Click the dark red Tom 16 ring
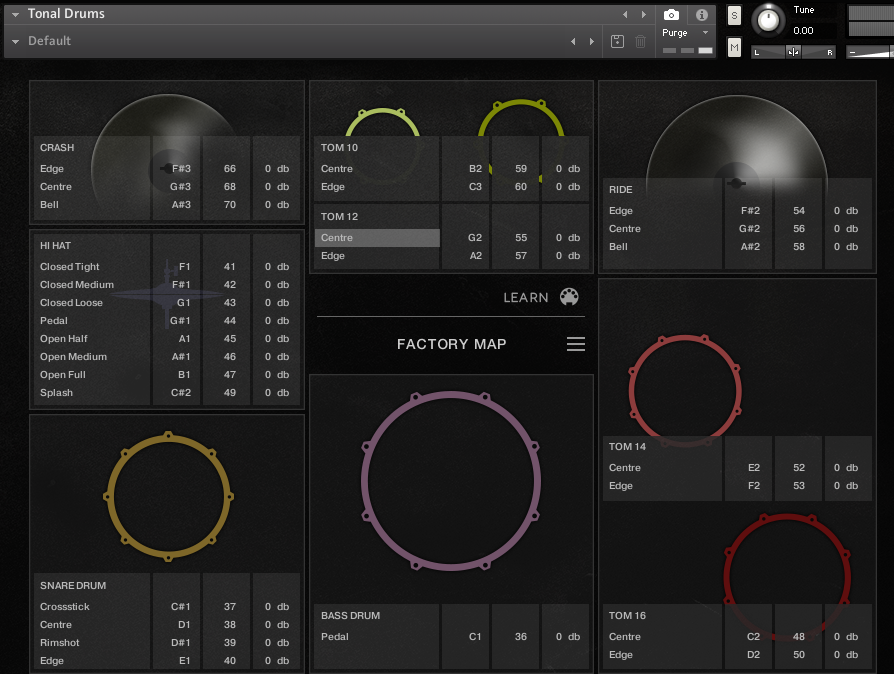The width and height of the screenshot is (894, 674). [787, 576]
